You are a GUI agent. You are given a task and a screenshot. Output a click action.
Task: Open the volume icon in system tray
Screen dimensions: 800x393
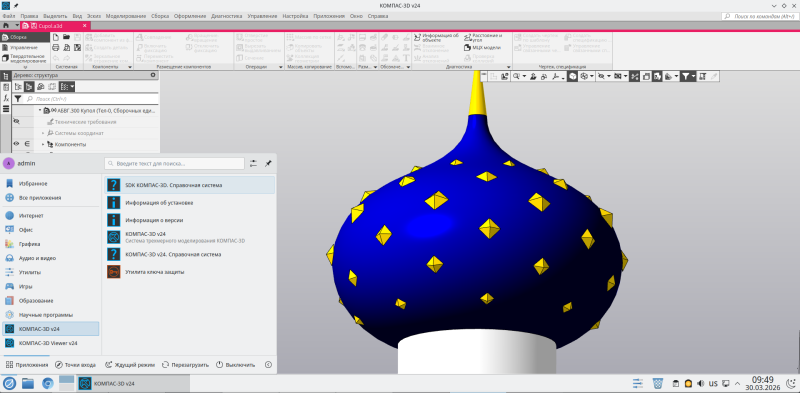click(x=701, y=383)
